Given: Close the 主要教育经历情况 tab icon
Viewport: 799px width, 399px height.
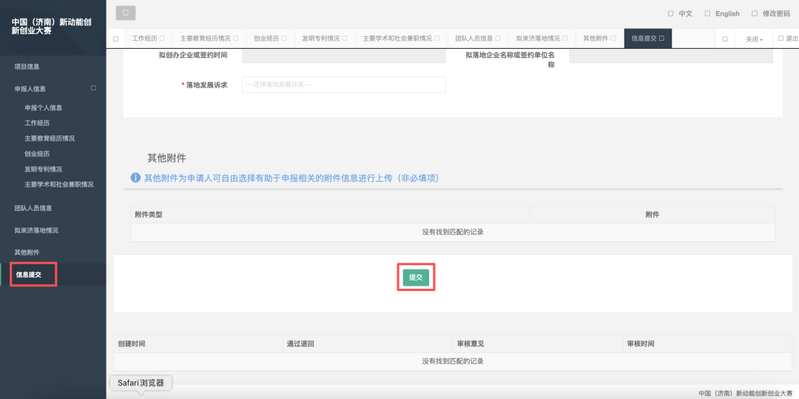Looking at the screenshot, I should pyautogui.click(x=235, y=38).
